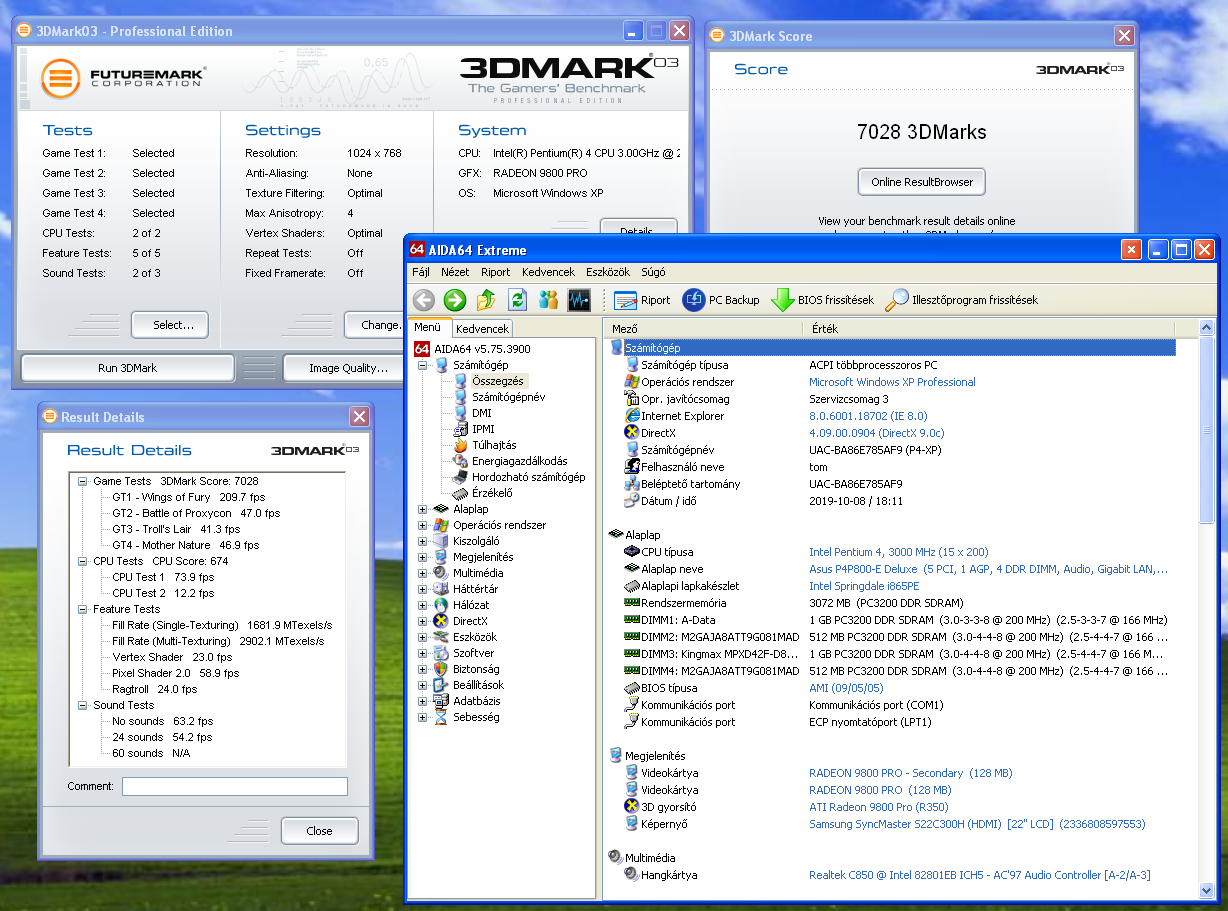Select Érzékelő tree item
The image size is (1228, 911).
(492, 493)
